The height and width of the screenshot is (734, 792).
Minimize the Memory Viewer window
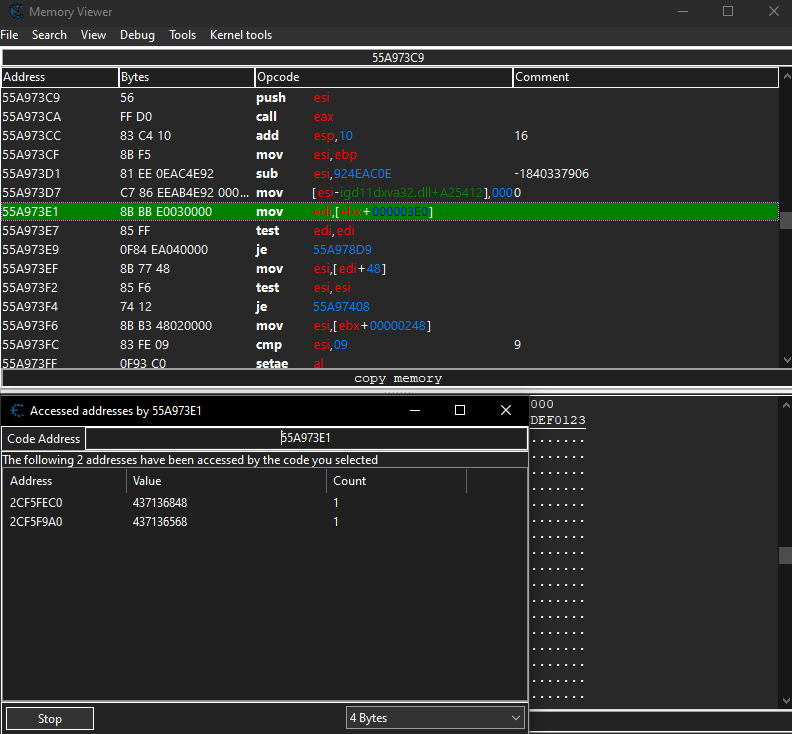[x=683, y=12]
